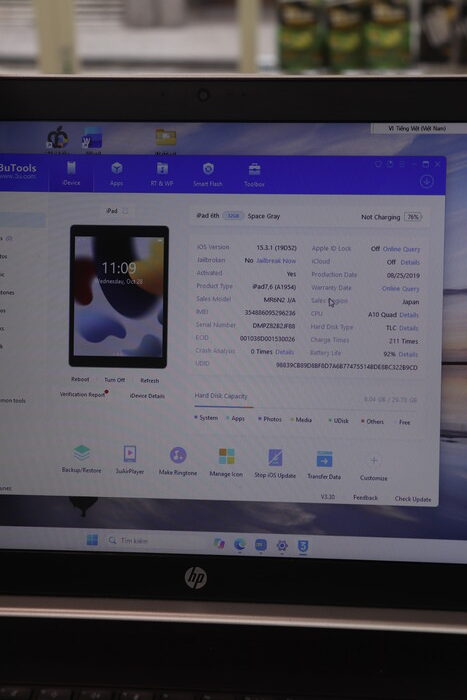
Task: Click the battery percentage 76% indicator
Action: click(x=413, y=217)
